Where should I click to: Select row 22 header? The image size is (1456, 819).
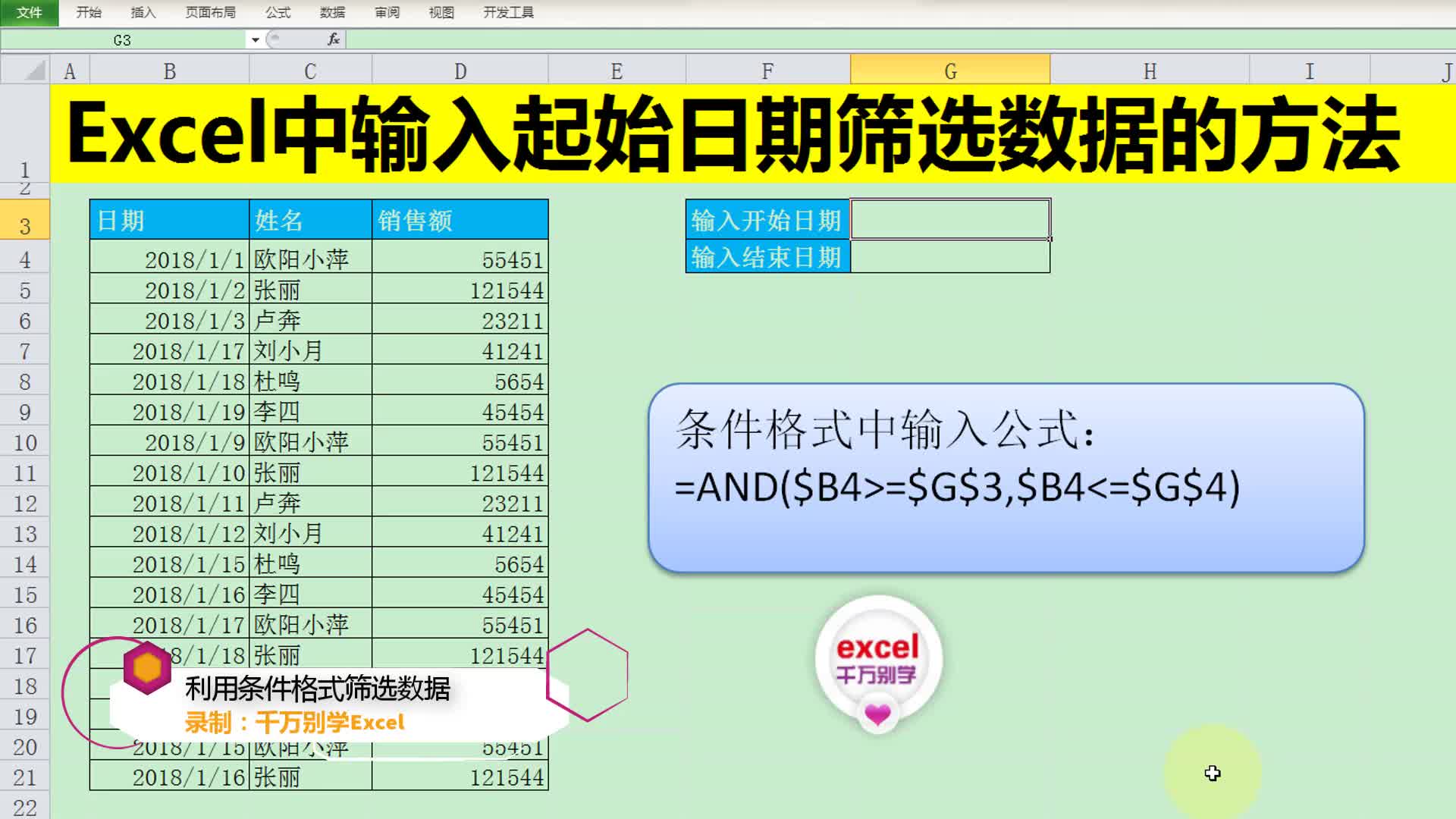click(x=25, y=807)
